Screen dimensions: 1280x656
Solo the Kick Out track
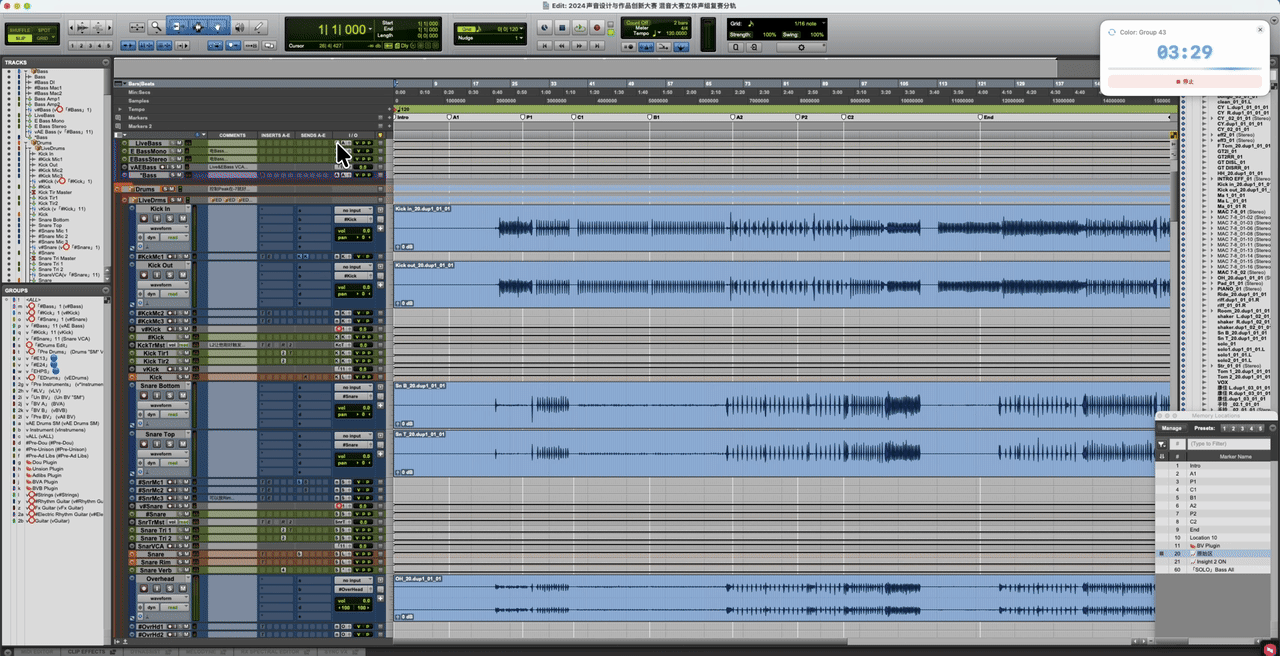click(170, 274)
